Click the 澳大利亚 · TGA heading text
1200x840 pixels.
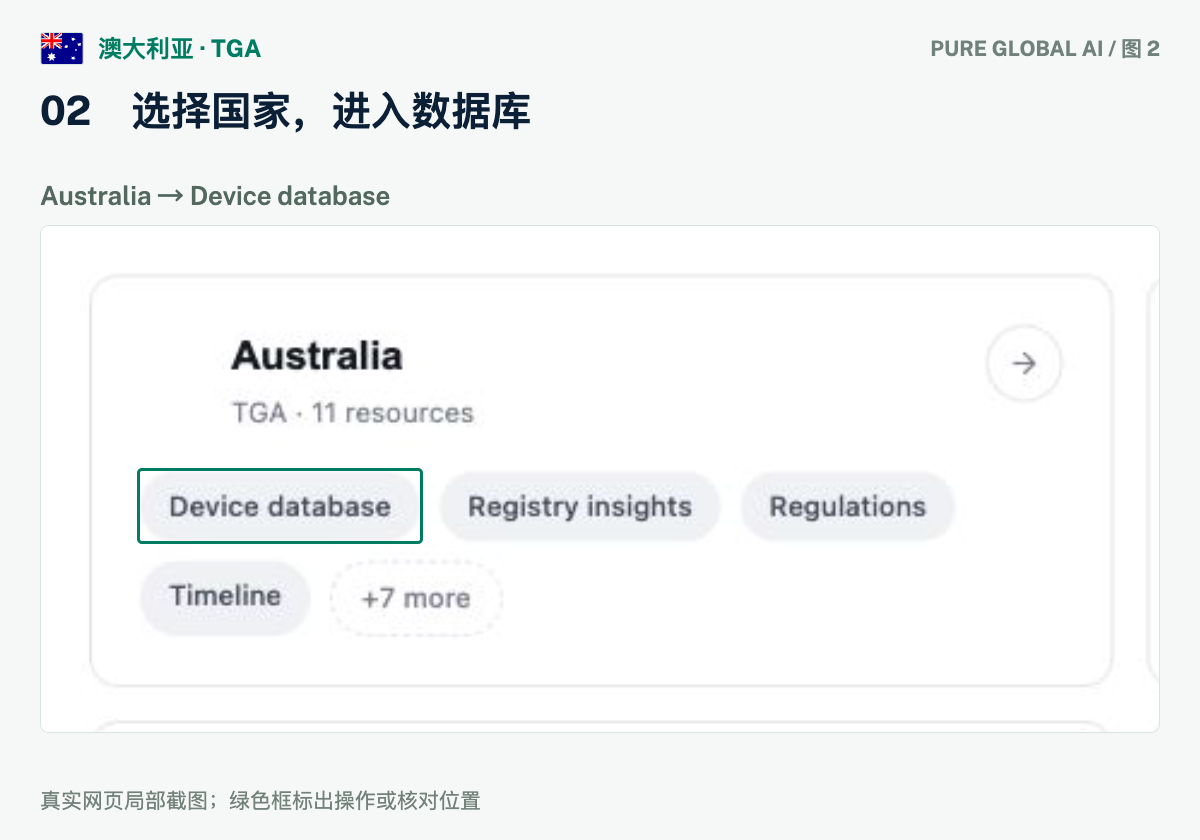[180, 48]
